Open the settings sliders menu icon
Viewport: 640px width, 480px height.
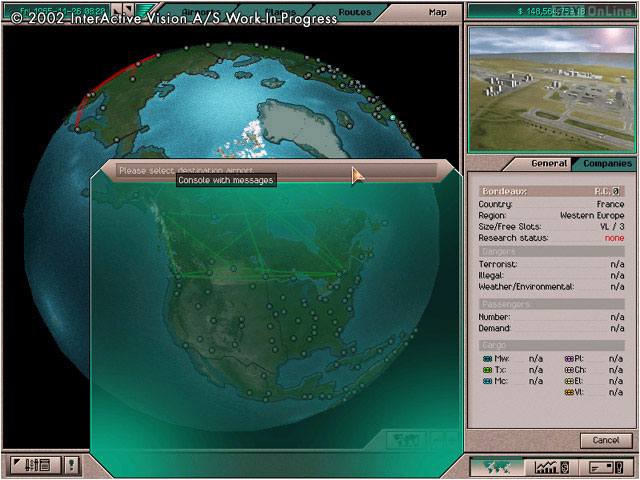click(x=36, y=464)
